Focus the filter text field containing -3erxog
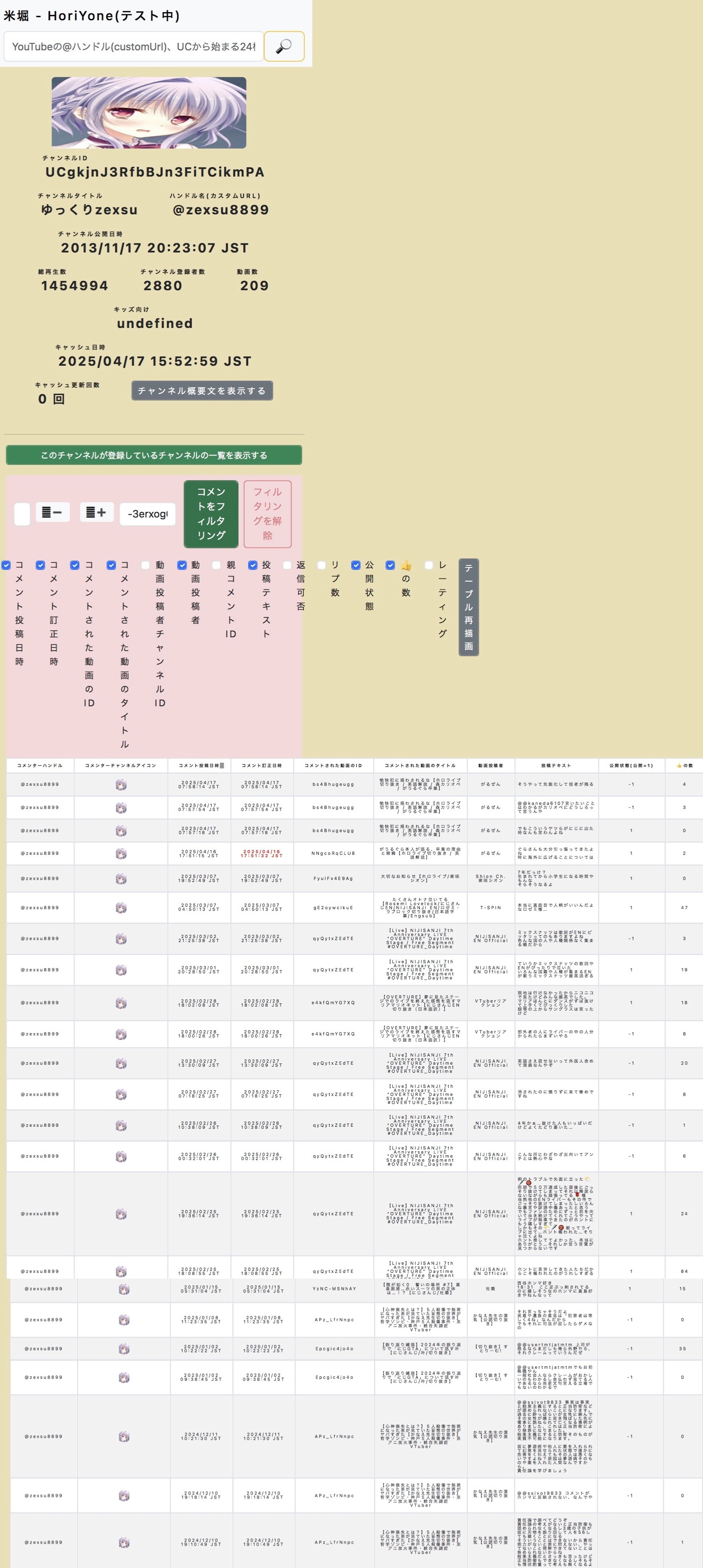The width and height of the screenshot is (703, 1568). 148,514
